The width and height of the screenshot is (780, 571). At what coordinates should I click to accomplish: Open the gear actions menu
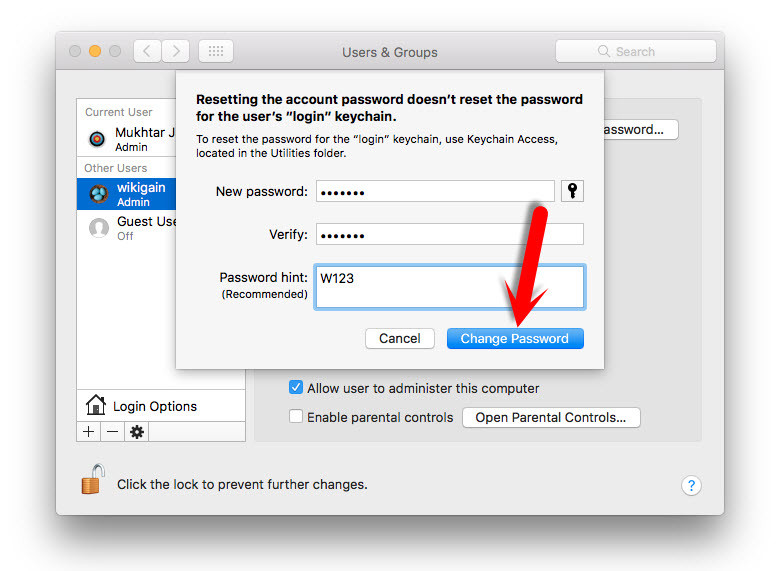pos(137,432)
